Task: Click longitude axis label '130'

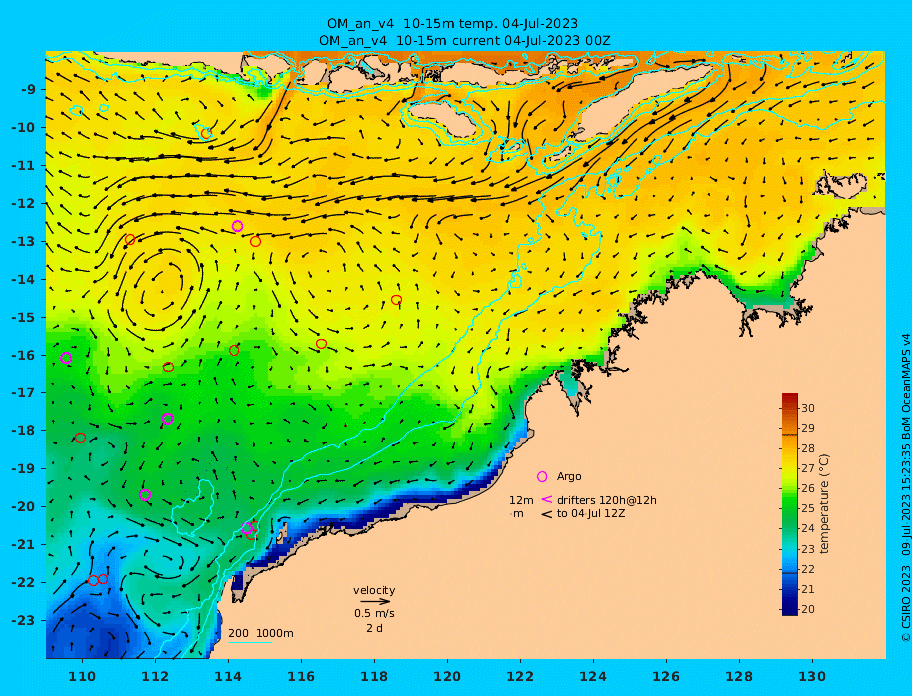Action: pyautogui.click(x=813, y=677)
